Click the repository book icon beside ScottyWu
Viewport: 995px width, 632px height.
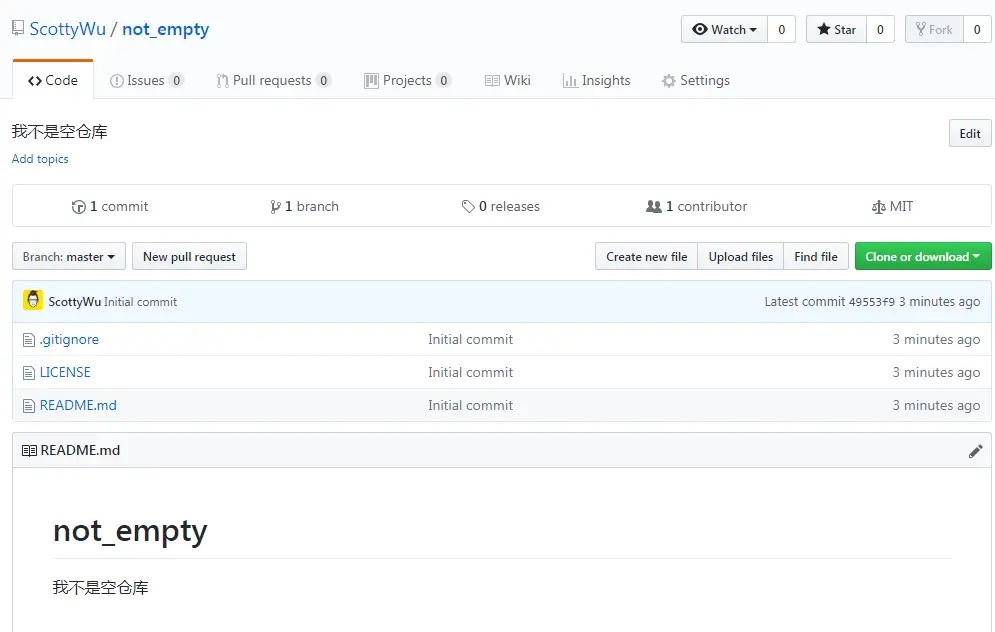18,28
